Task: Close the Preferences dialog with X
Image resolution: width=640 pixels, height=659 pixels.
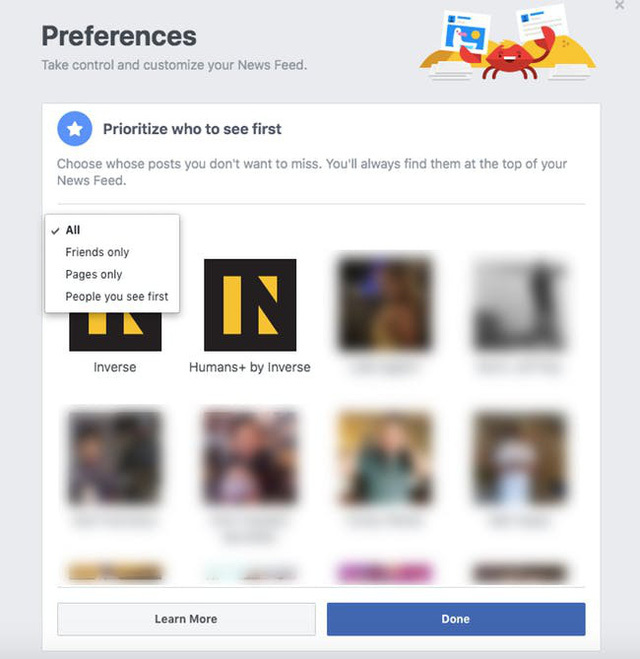Action: (620, 6)
